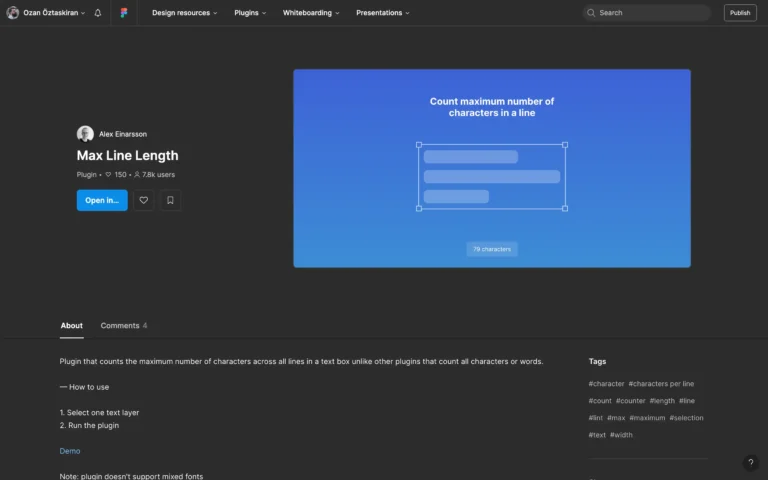
Task: Click the Open in... button
Action: [102, 200]
